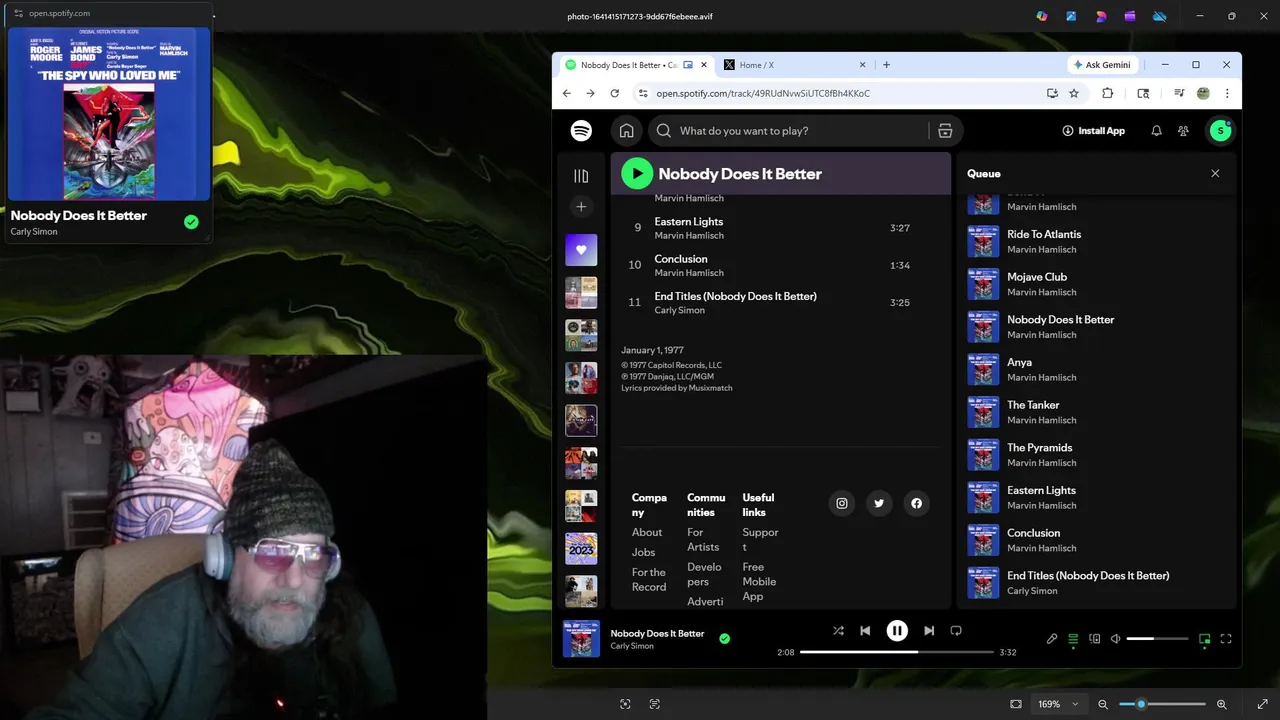
Task: Open the Chrome three-dot menu
Action: point(1227,93)
